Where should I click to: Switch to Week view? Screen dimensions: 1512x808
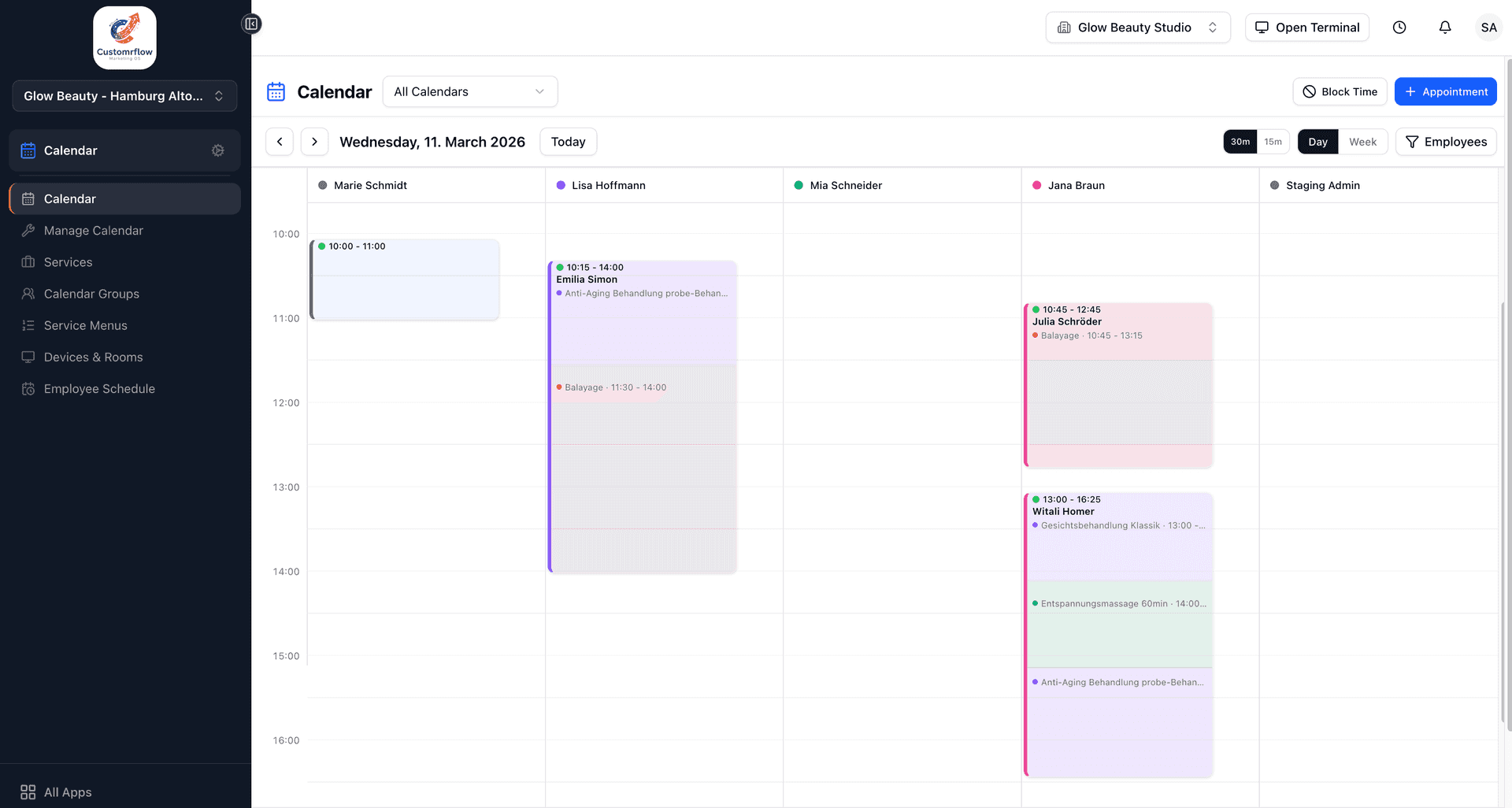1364,142
